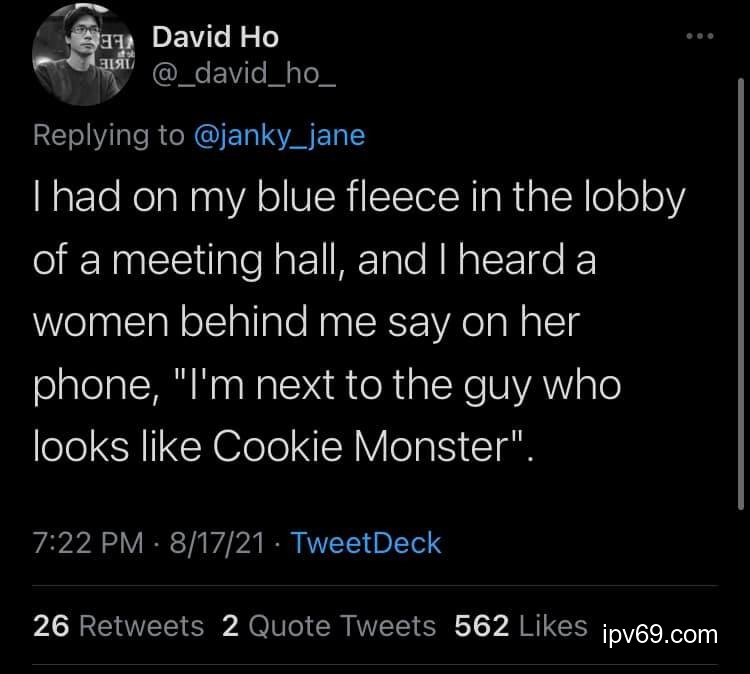
Task: Open the David Ho display name
Action: click(215, 38)
